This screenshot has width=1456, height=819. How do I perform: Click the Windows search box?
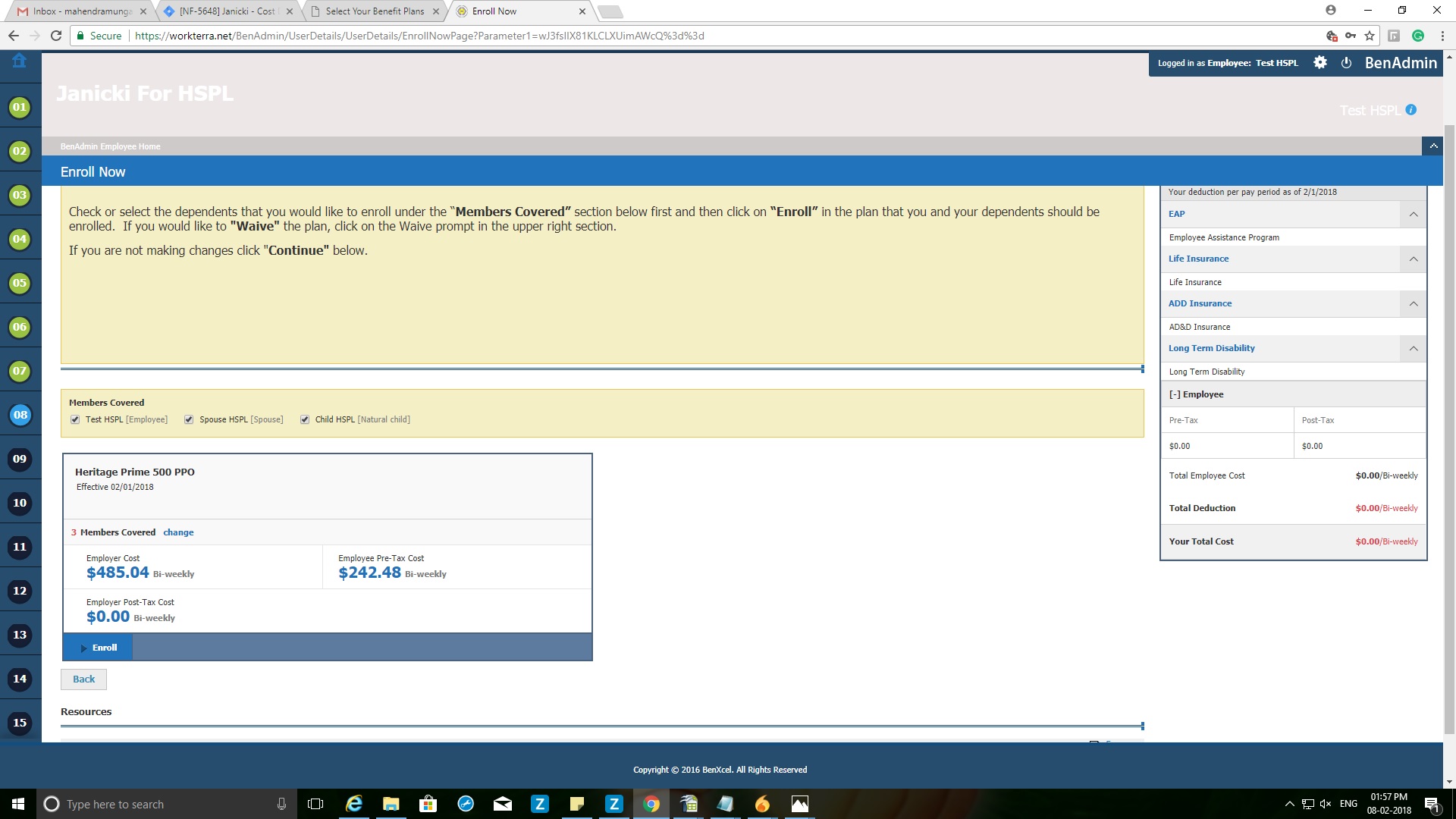tap(165, 804)
